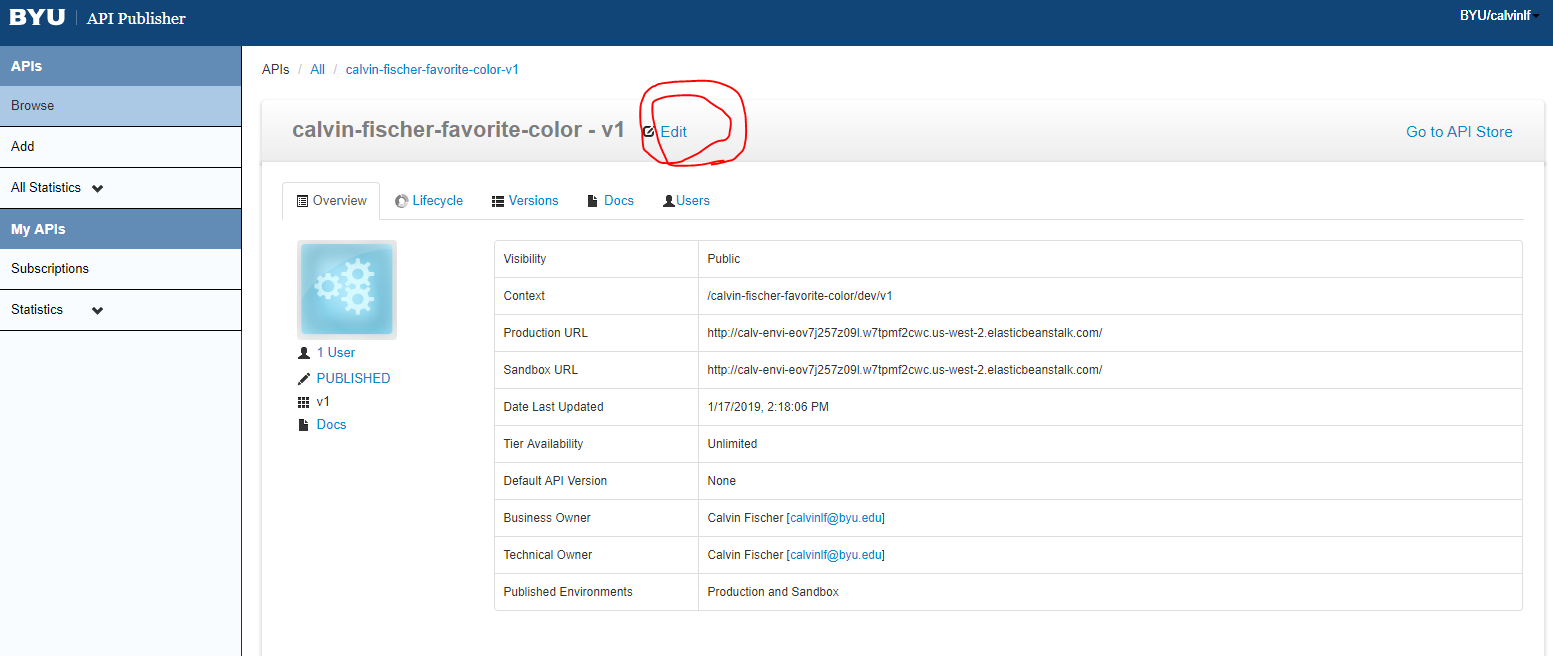This screenshot has height=656, width=1553.
Task: Click the Edit link for the API
Action: coord(673,132)
